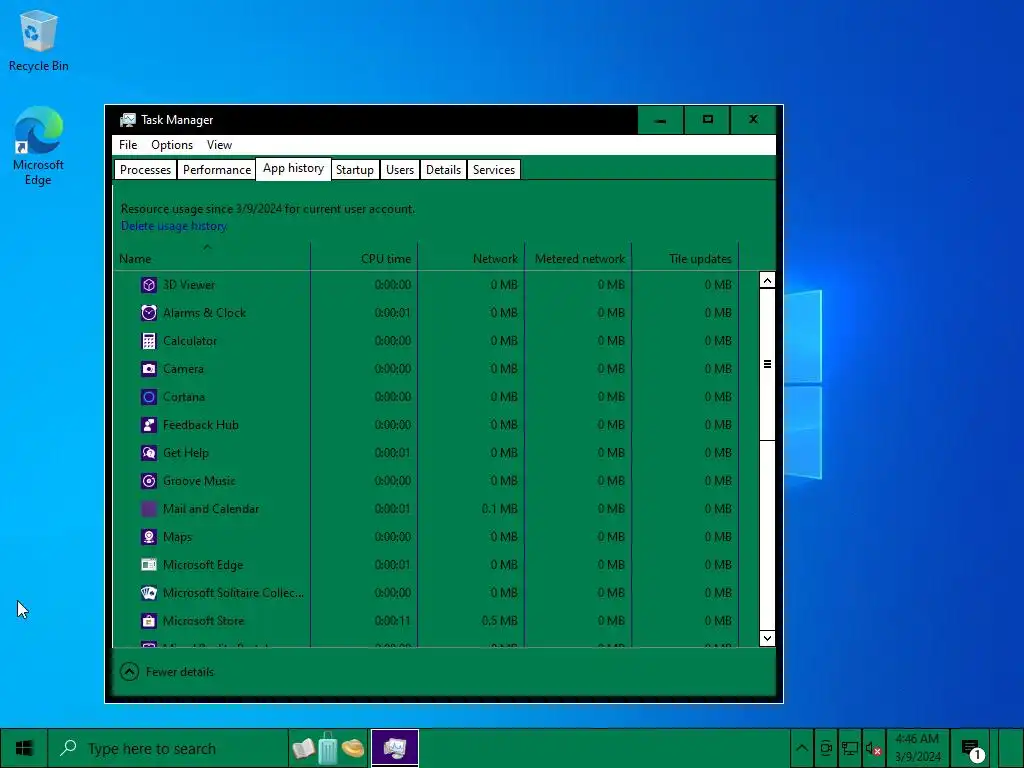Image resolution: width=1024 pixels, height=768 pixels.
Task: Sort by the Name column header
Action: (212, 259)
